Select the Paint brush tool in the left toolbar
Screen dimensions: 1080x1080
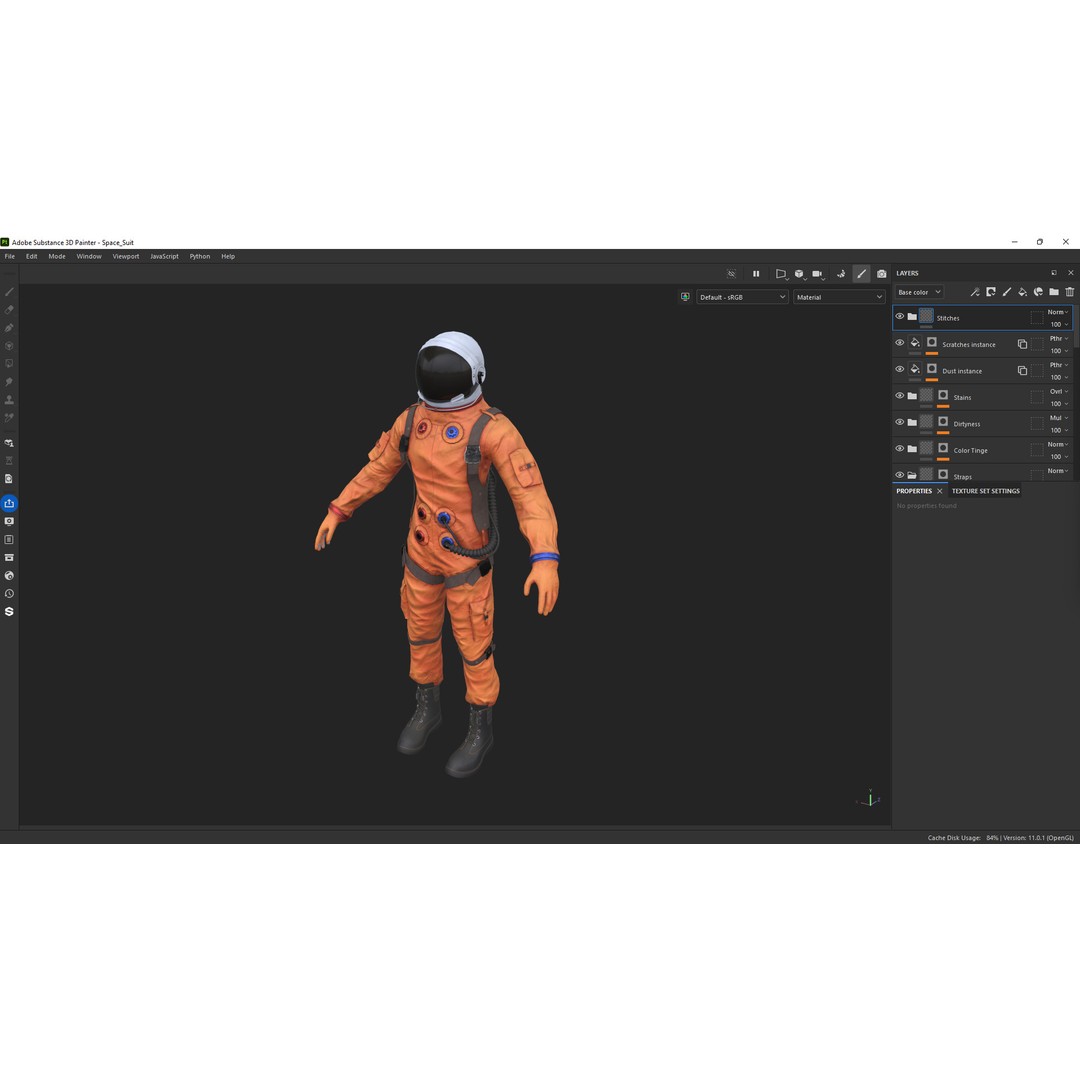(9, 292)
